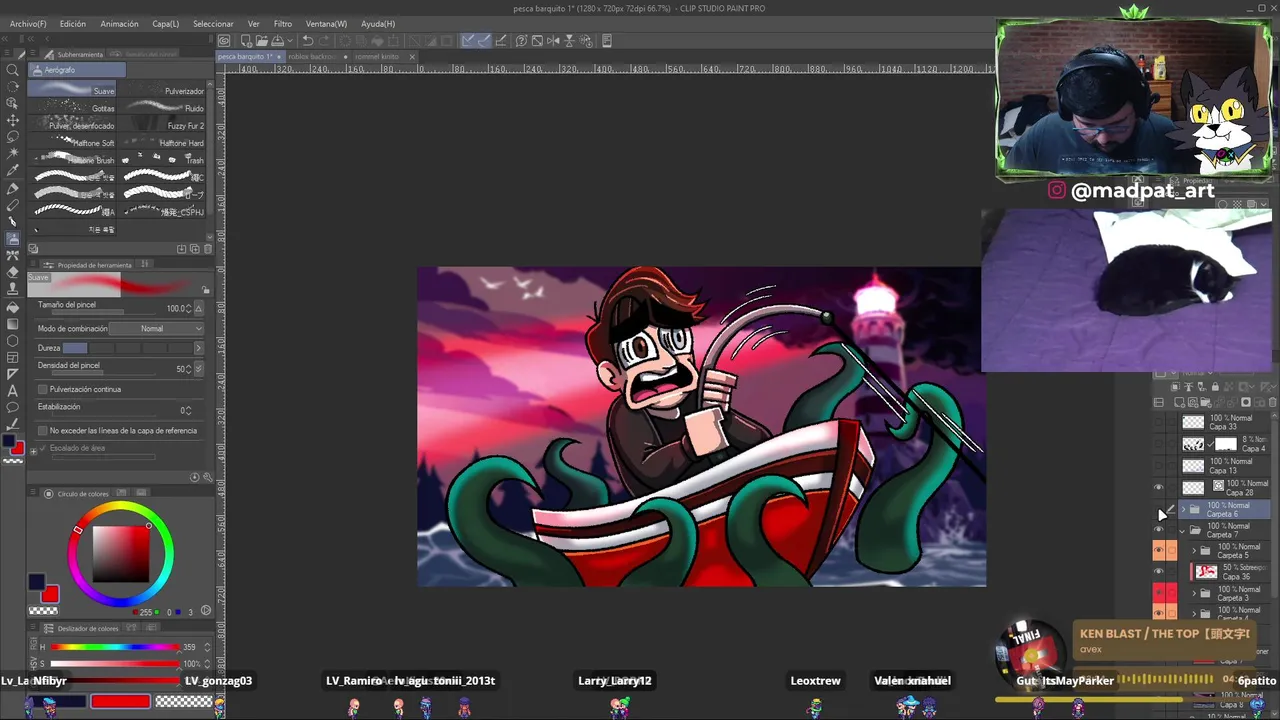This screenshot has height=720, width=1280.
Task: Click new layer folder icon in layer panel
Action: point(1205,402)
